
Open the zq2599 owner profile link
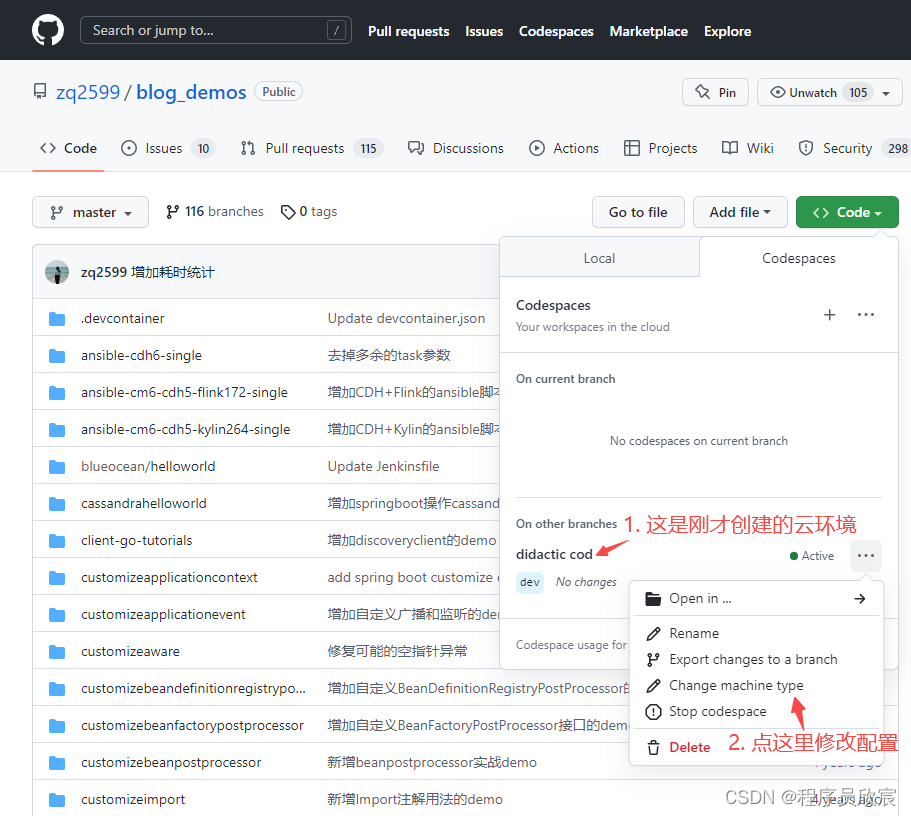(88, 92)
